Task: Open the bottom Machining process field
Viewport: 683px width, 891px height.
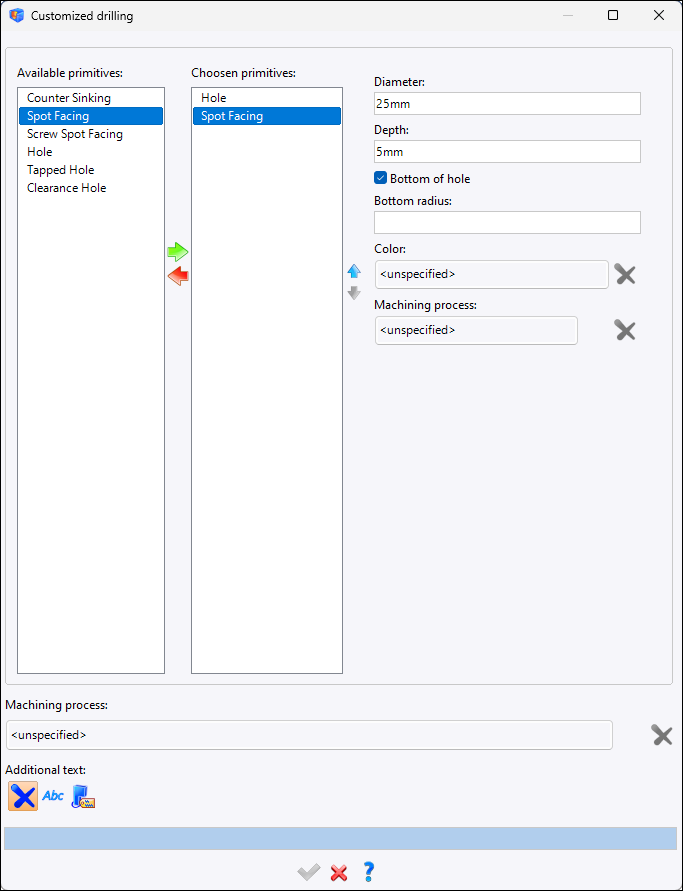Action: 309,735
